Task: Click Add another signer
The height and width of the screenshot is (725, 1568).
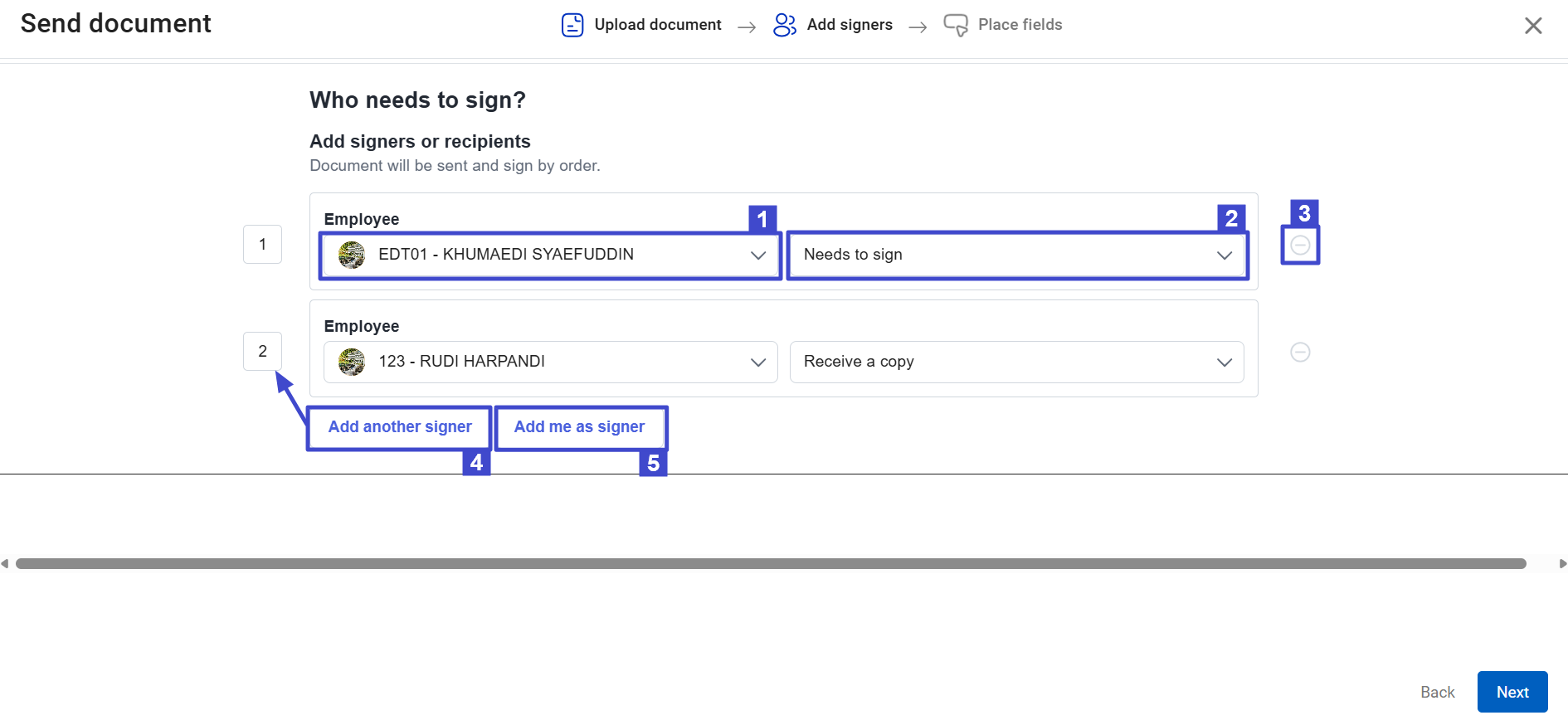Action: 400,427
